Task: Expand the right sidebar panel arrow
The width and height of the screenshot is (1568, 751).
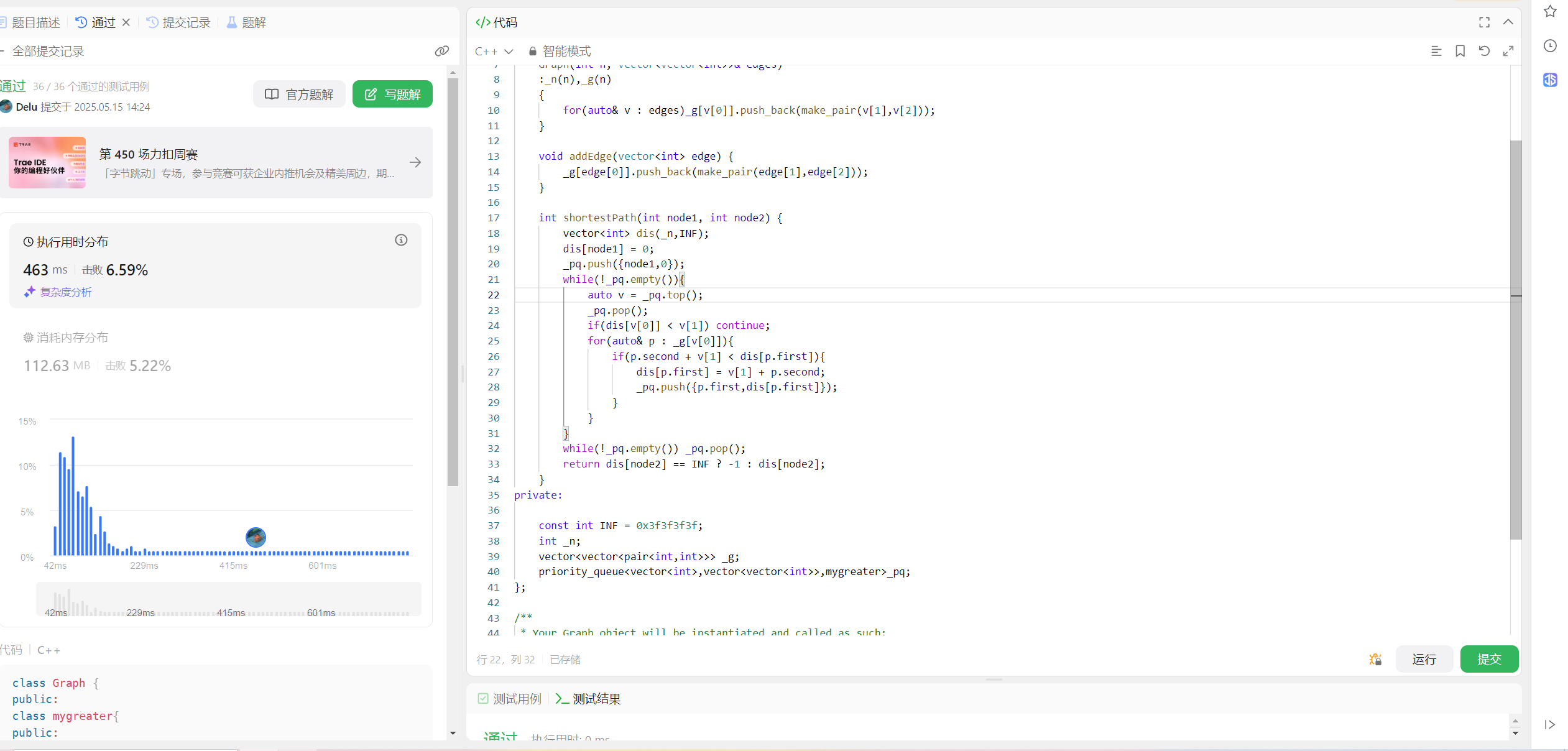Action: pyautogui.click(x=1549, y=724)
